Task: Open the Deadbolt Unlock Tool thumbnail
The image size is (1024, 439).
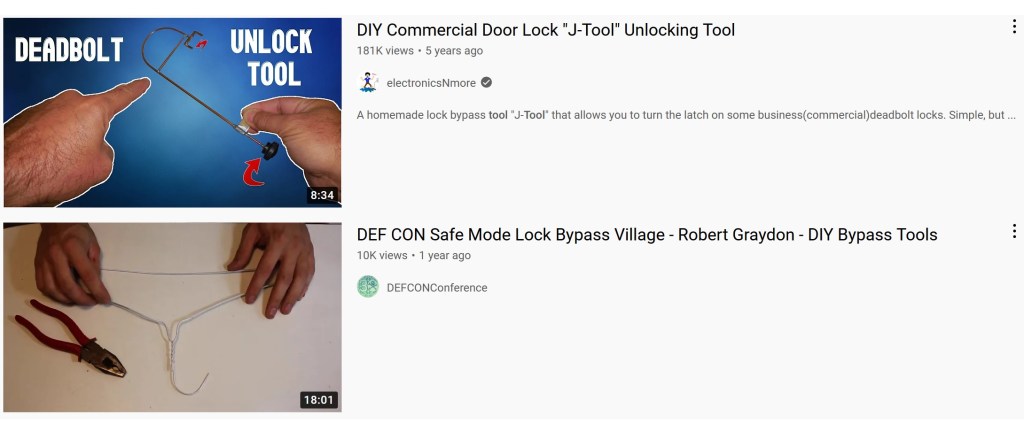Action: [x=172, y=112]
